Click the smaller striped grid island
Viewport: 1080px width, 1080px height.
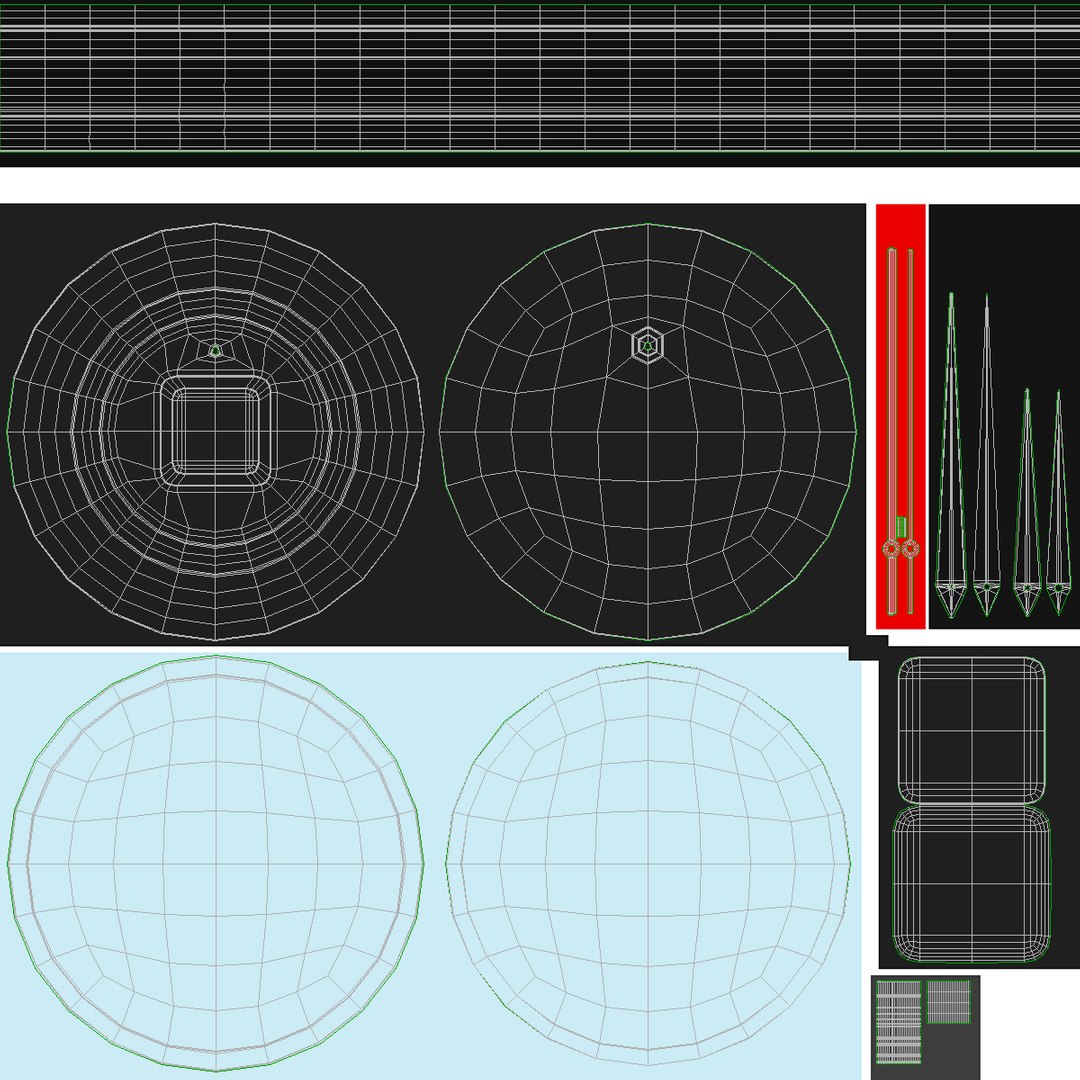[948, 1002]
